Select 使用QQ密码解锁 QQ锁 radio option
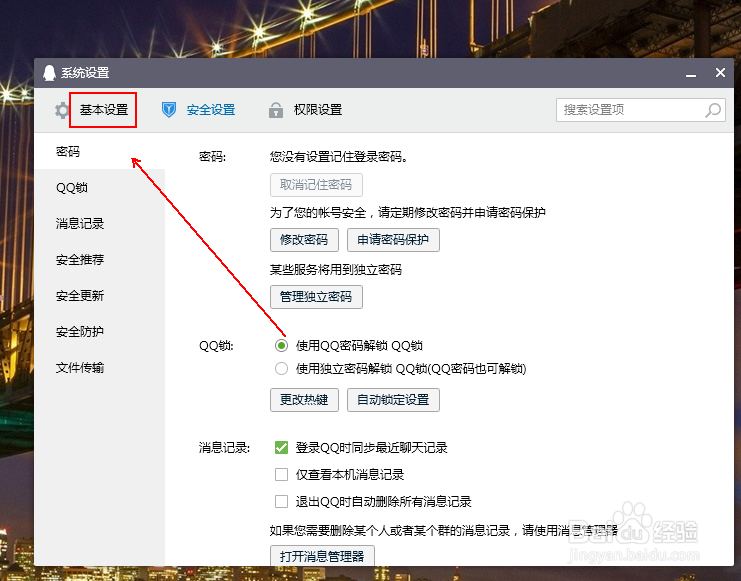Screen dimensions: 741x581 [x=281, y=346]
